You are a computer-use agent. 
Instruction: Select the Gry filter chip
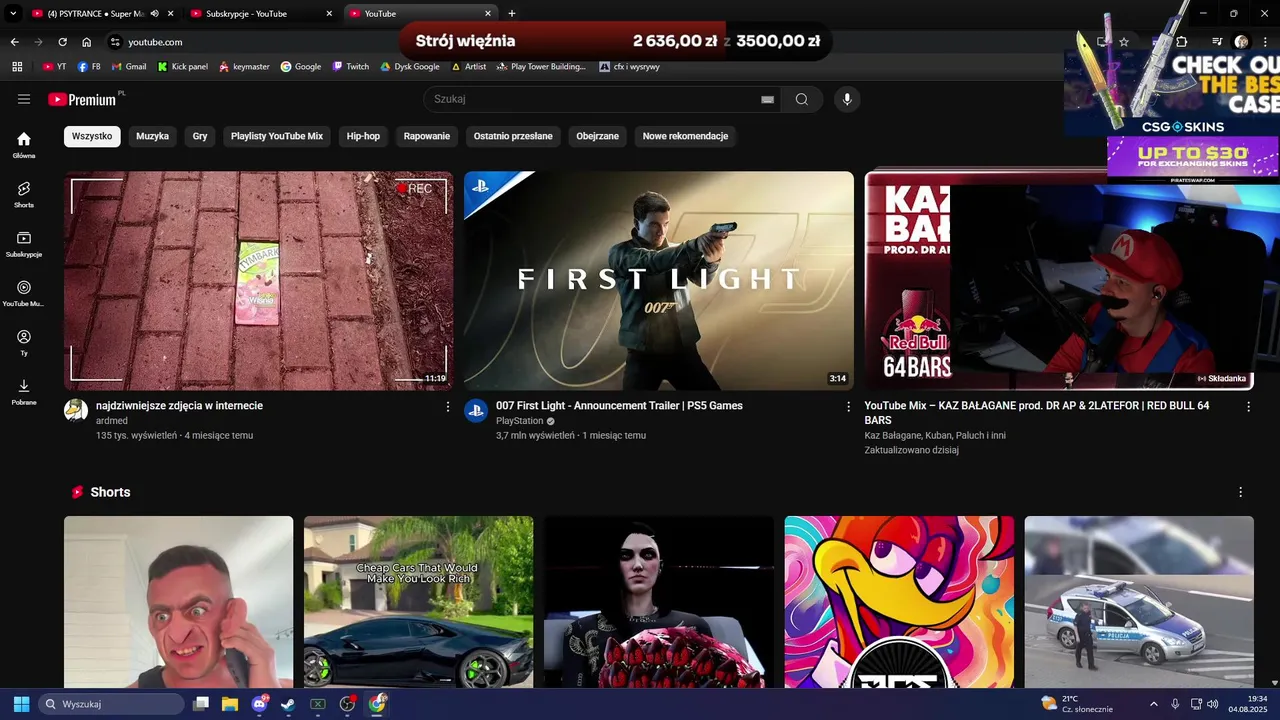[x=200, y=136]
